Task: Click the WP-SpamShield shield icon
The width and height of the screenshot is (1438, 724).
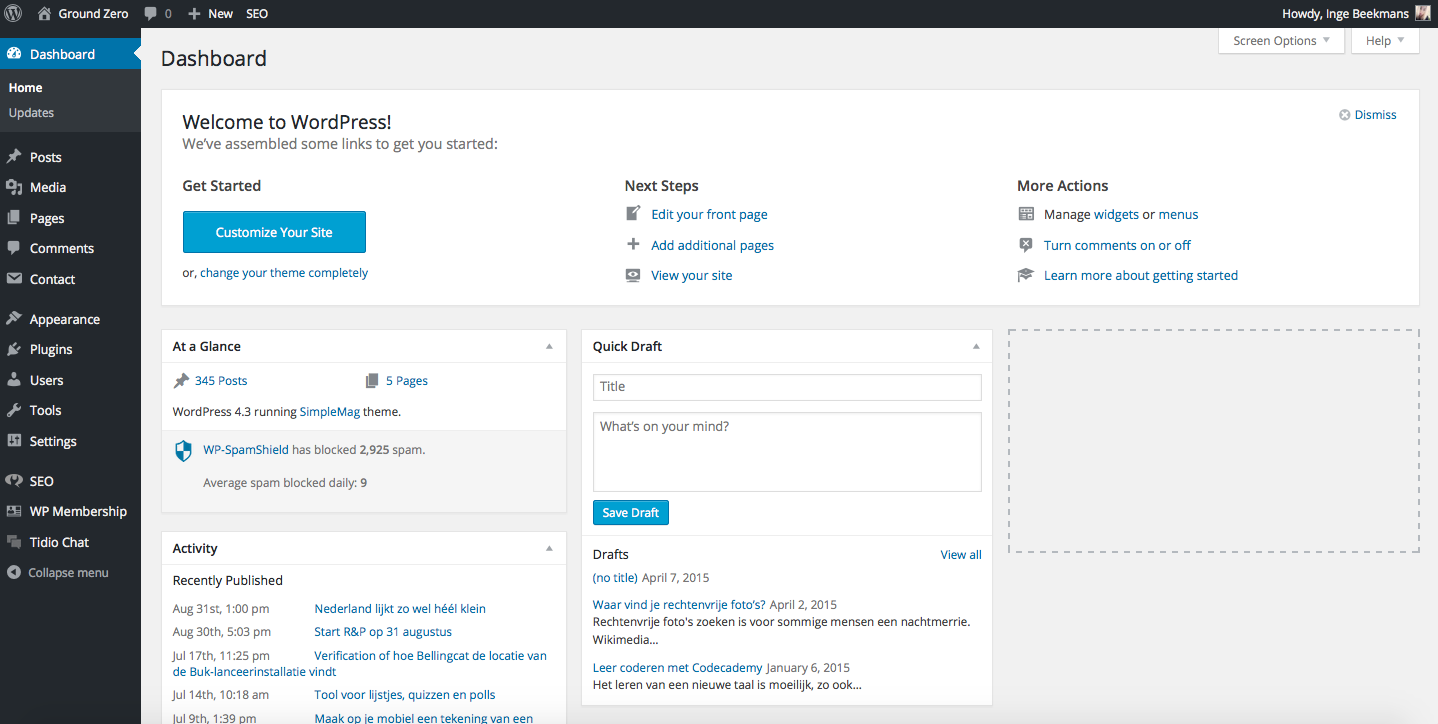Action: [x=183, y=451]
